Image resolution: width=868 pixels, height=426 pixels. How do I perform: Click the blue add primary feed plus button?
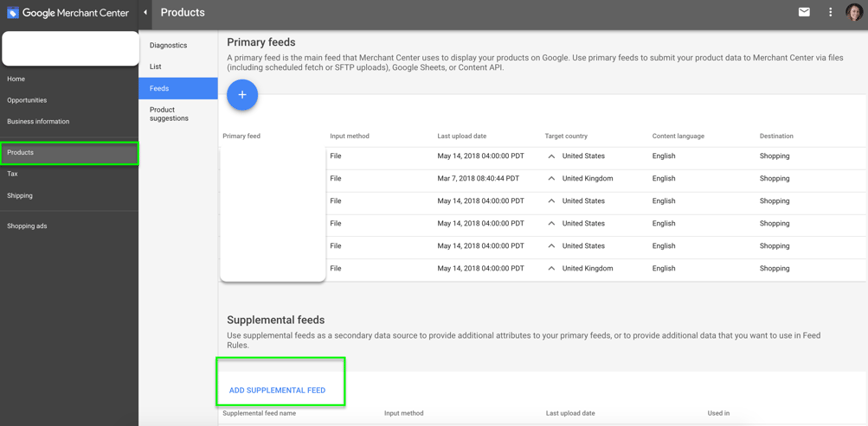(242, 95)
